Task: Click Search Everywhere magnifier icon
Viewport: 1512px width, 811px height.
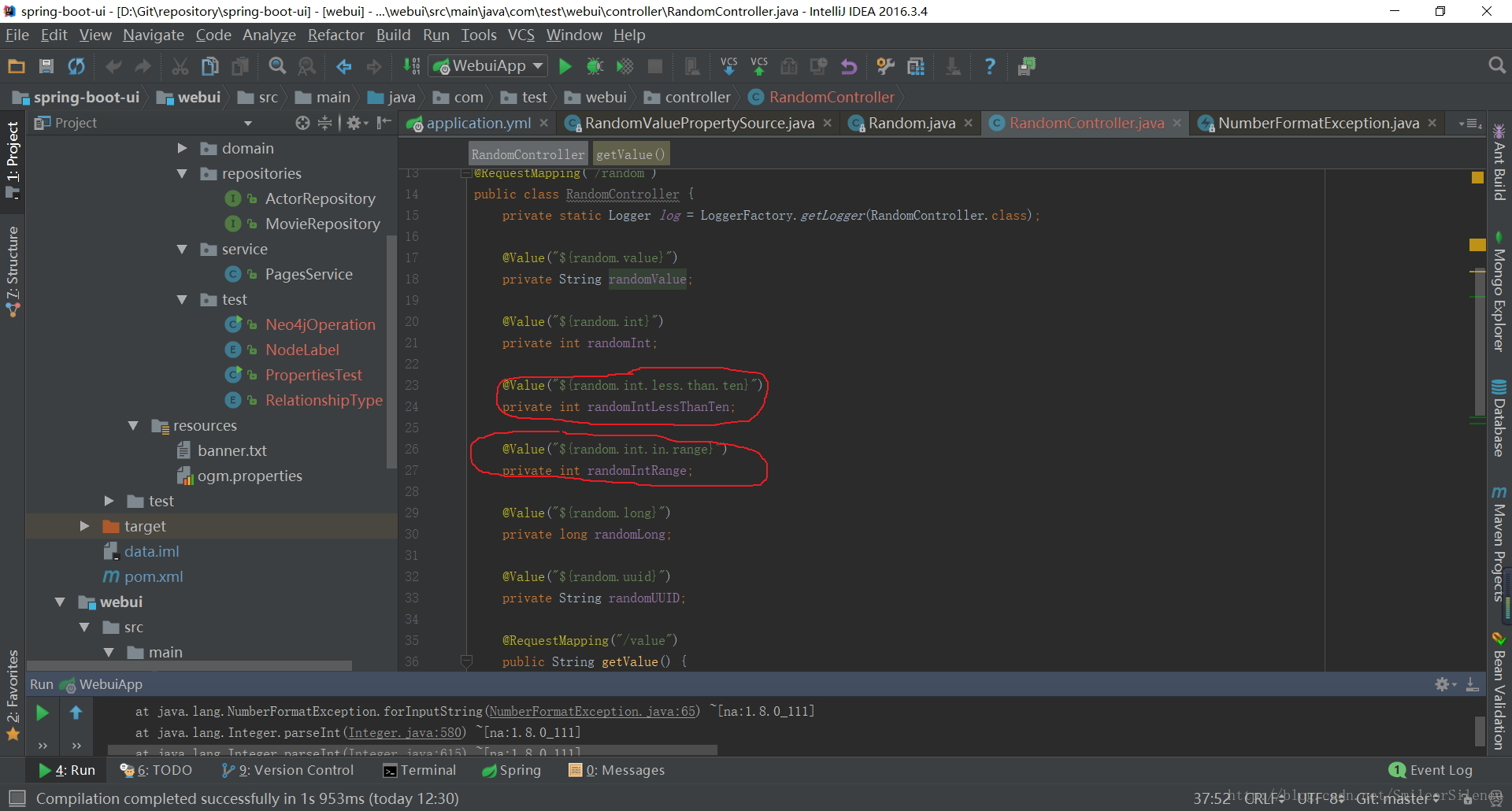Action: pos(1497,66)
